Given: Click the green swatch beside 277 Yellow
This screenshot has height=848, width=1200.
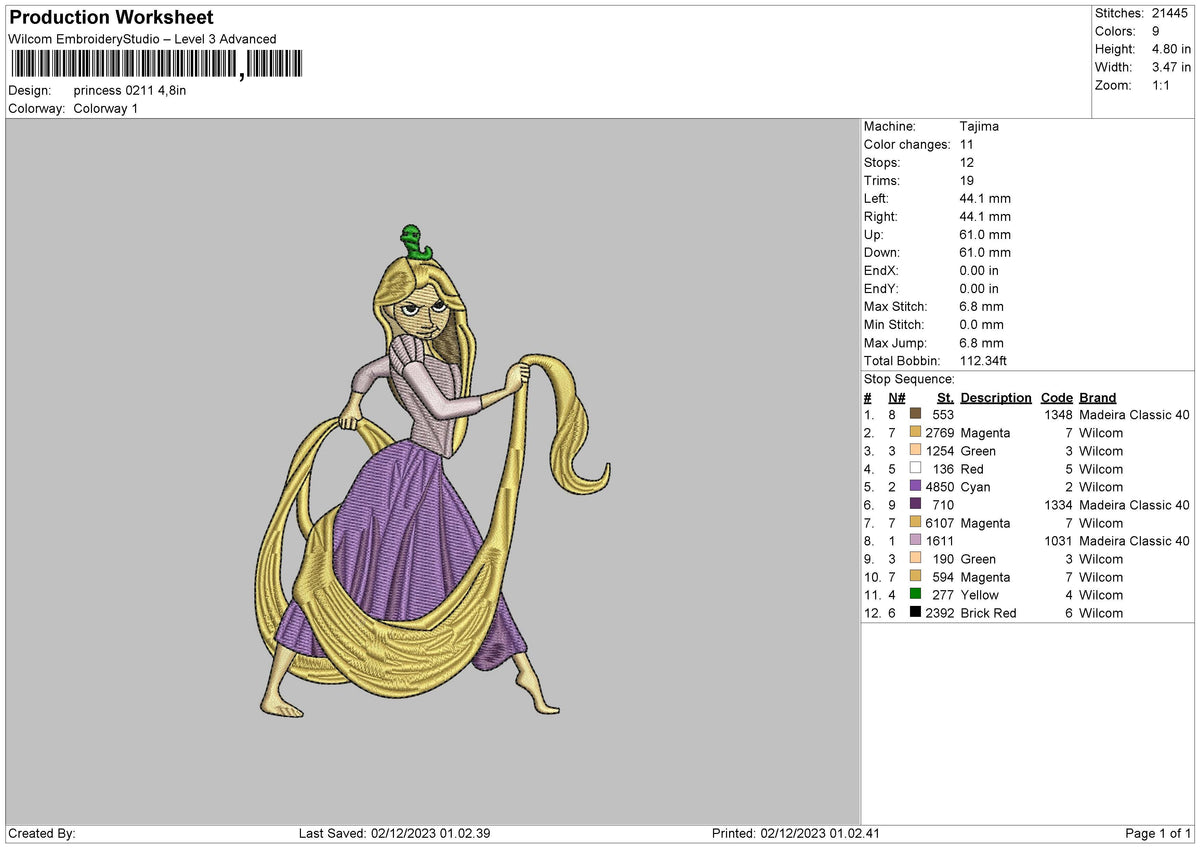Looking at the screenshot, I should (x=915, y=594).
